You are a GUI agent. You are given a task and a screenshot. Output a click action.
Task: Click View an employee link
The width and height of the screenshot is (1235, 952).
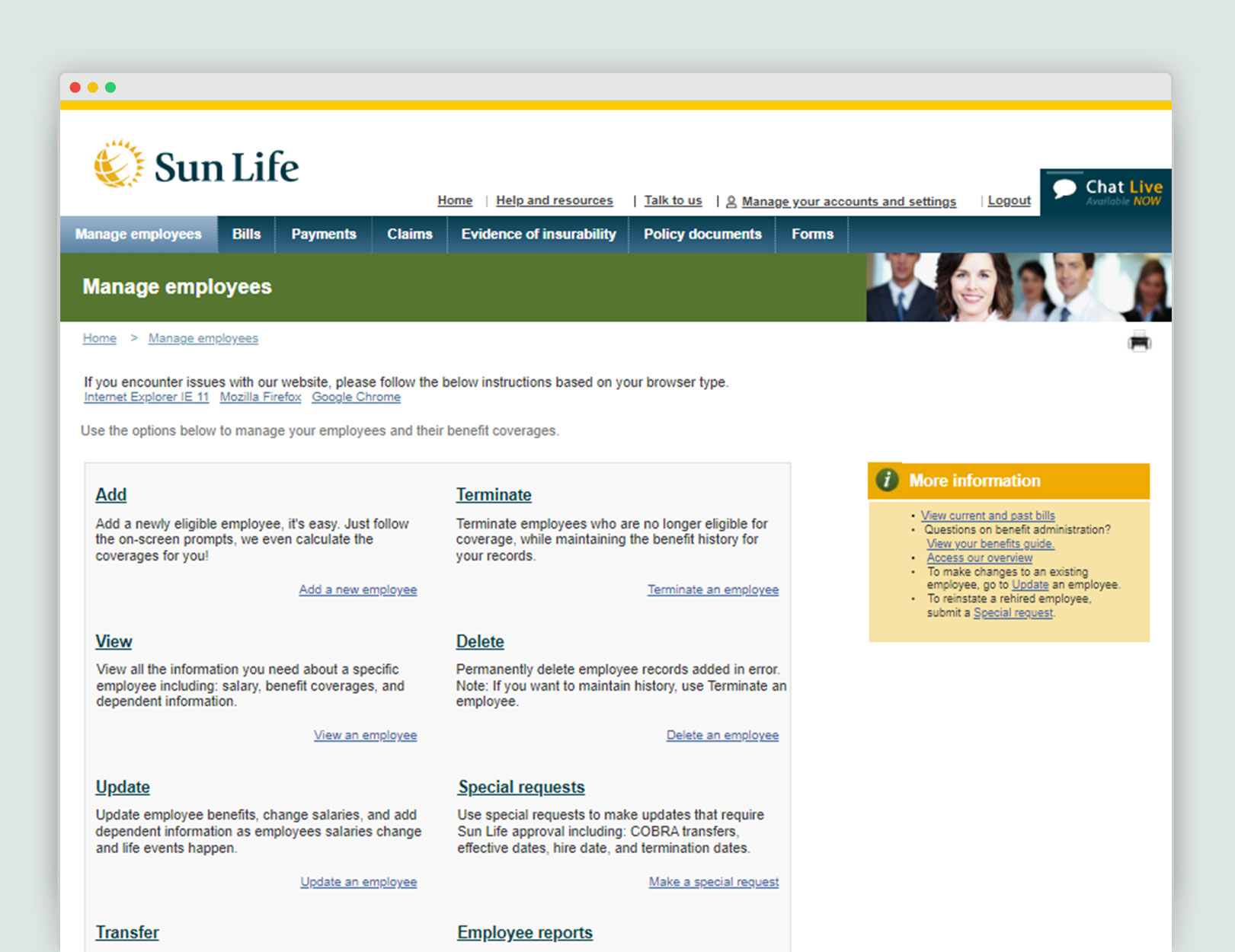tap(366, 735)
